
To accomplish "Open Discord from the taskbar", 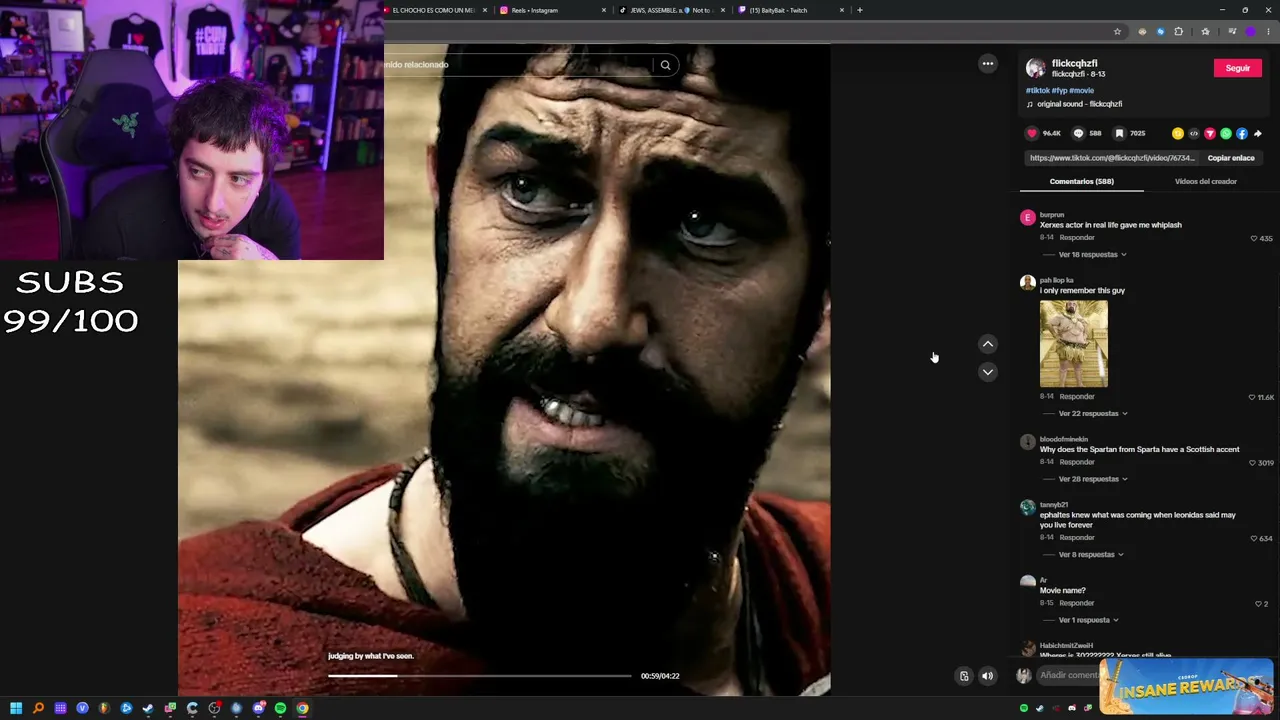I will click(x=258, y=709).
